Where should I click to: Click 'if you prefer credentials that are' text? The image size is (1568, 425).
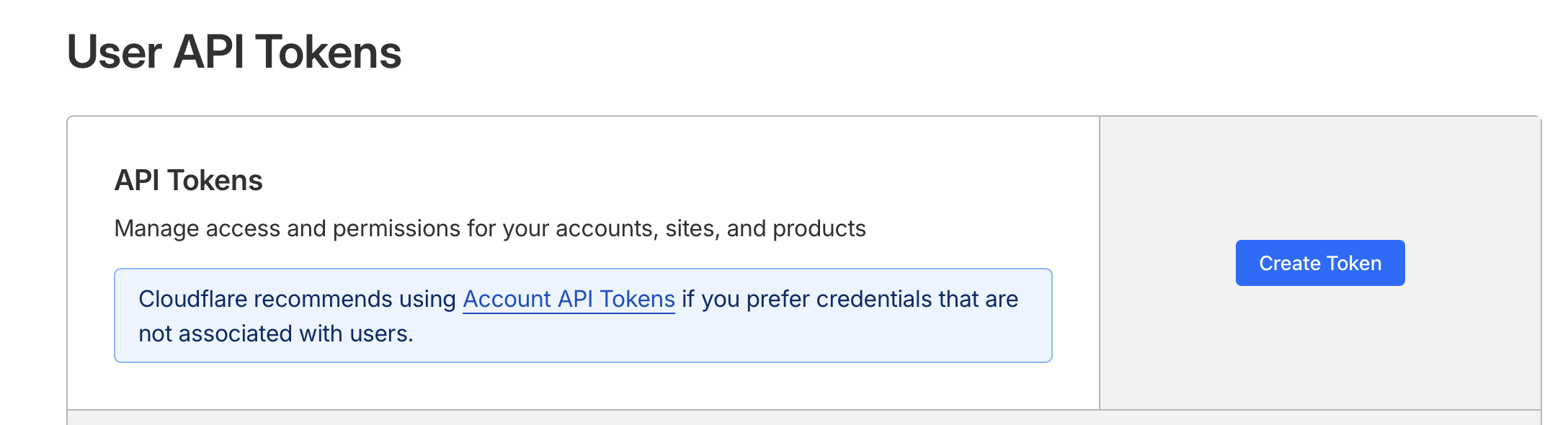[850, 299]
